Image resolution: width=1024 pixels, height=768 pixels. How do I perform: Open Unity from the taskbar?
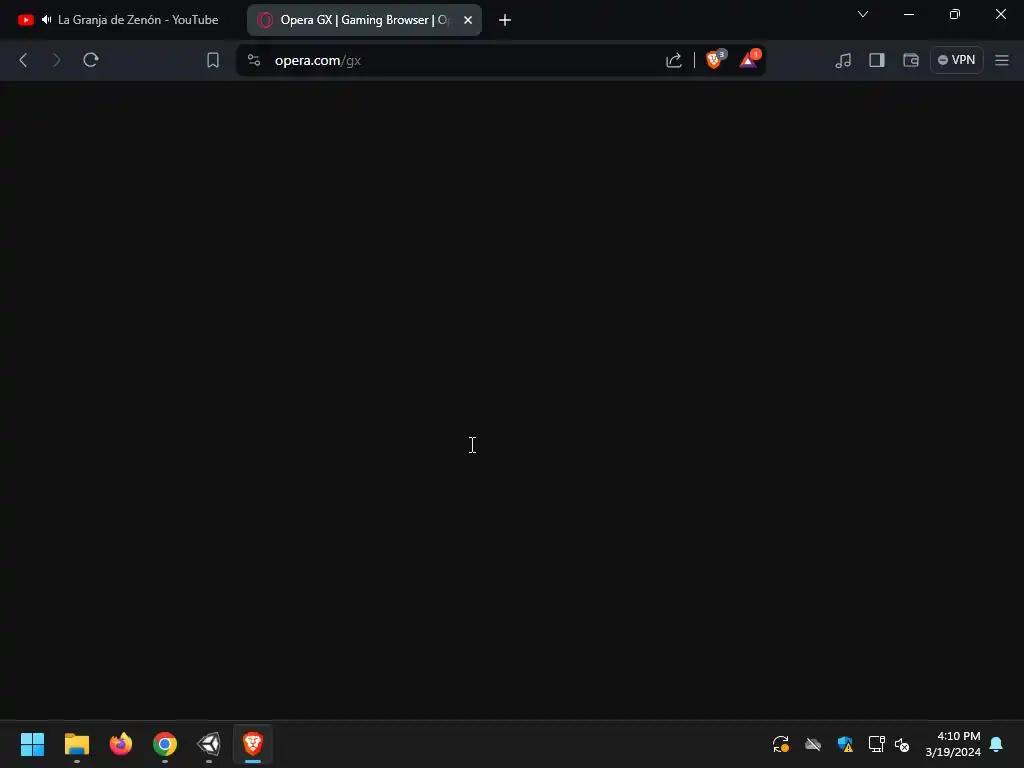pyautogui.click(x=209, y=744)
